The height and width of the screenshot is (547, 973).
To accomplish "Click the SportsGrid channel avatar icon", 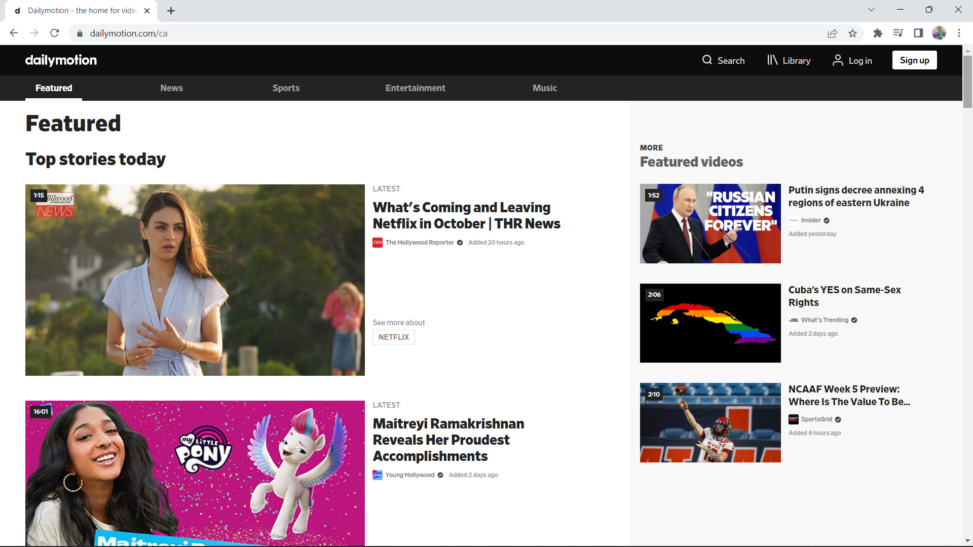I will [x=793, y=420].
